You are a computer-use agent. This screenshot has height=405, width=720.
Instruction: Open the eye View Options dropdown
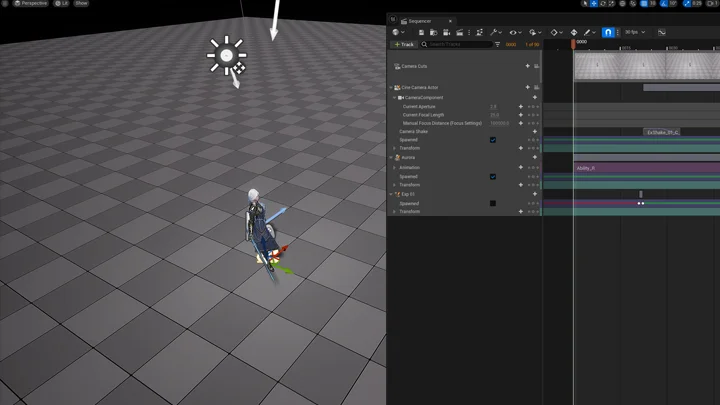click(515, 32)
